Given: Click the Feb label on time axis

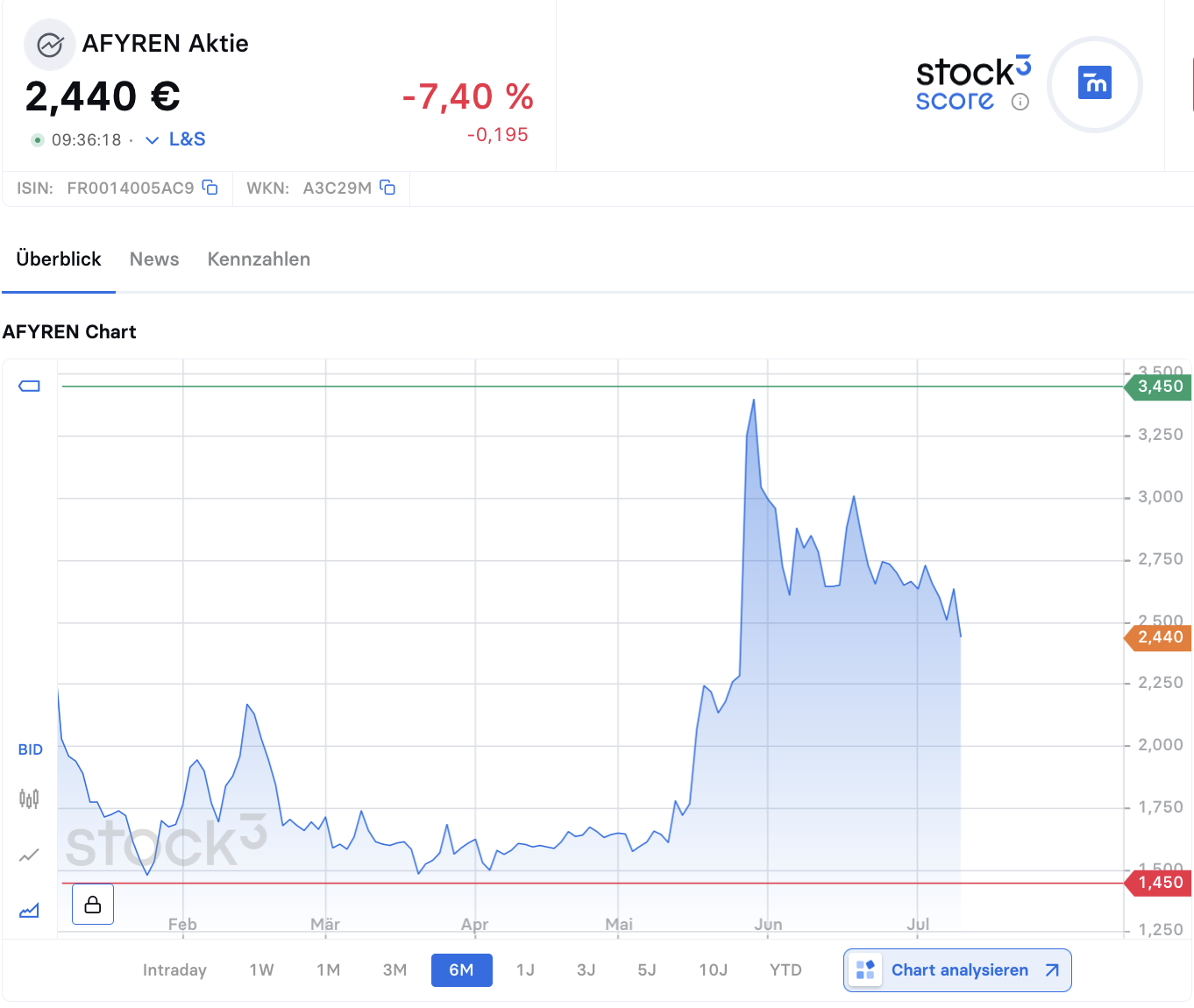Looking at the screenshot, I should point(182,925).
